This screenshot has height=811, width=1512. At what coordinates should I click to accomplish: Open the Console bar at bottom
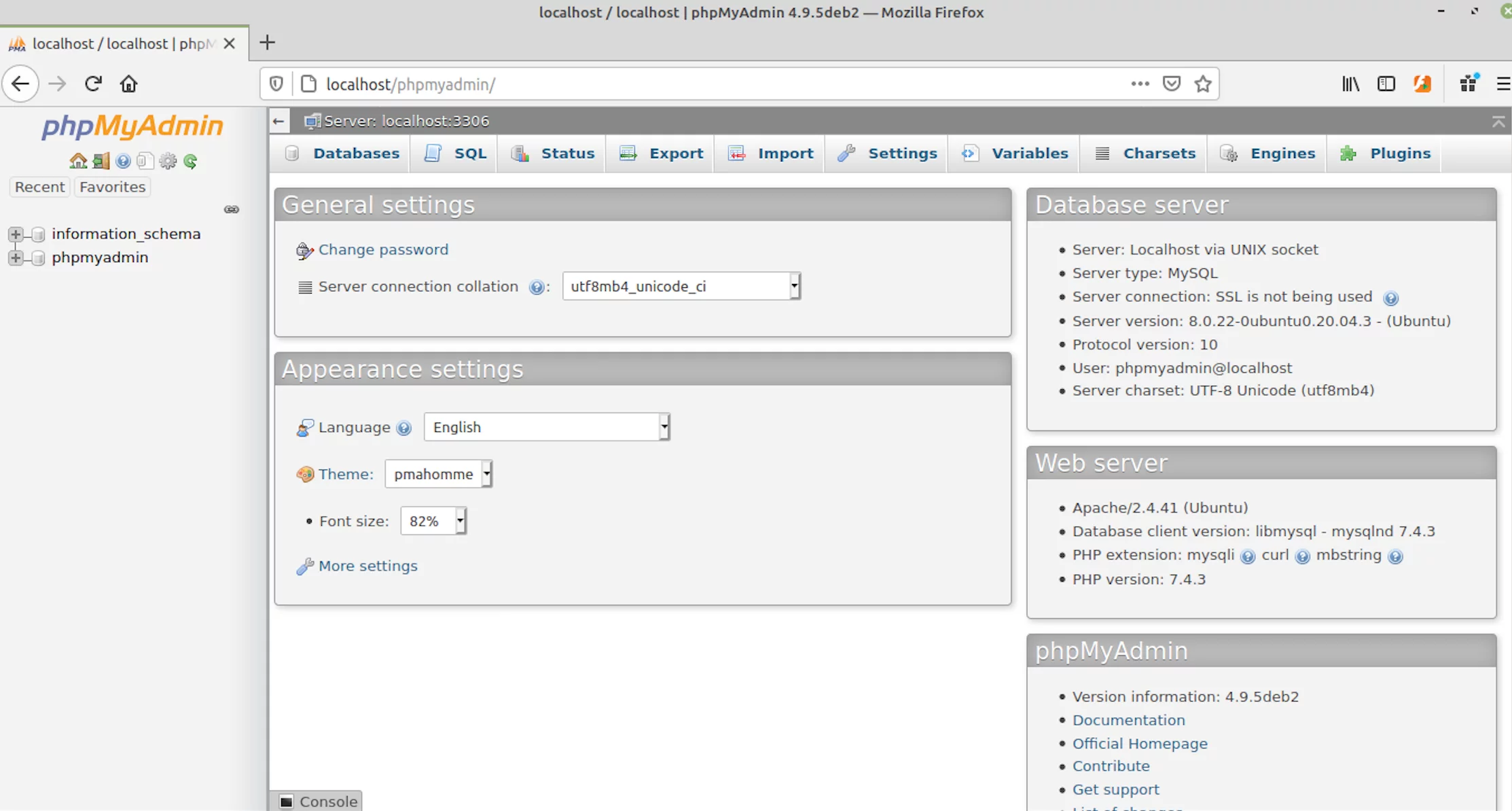[317, 801]
